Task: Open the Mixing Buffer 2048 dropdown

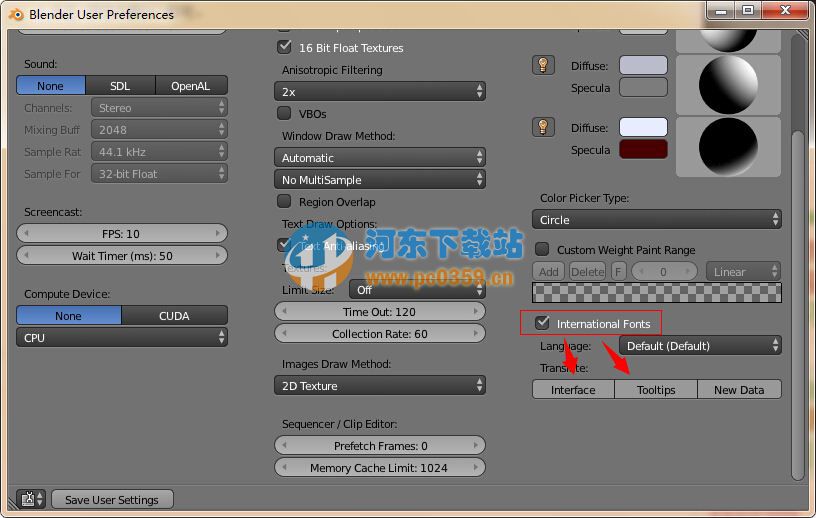Action: 159,130
